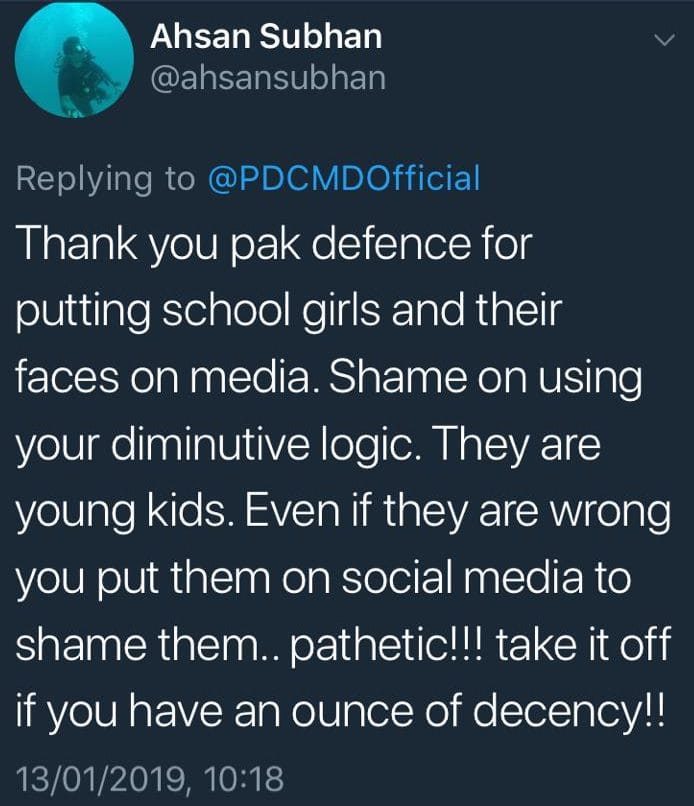Click the line 'faces on media. Shame on using'
The height and width of the screenshot is (806, 694).
329,378
